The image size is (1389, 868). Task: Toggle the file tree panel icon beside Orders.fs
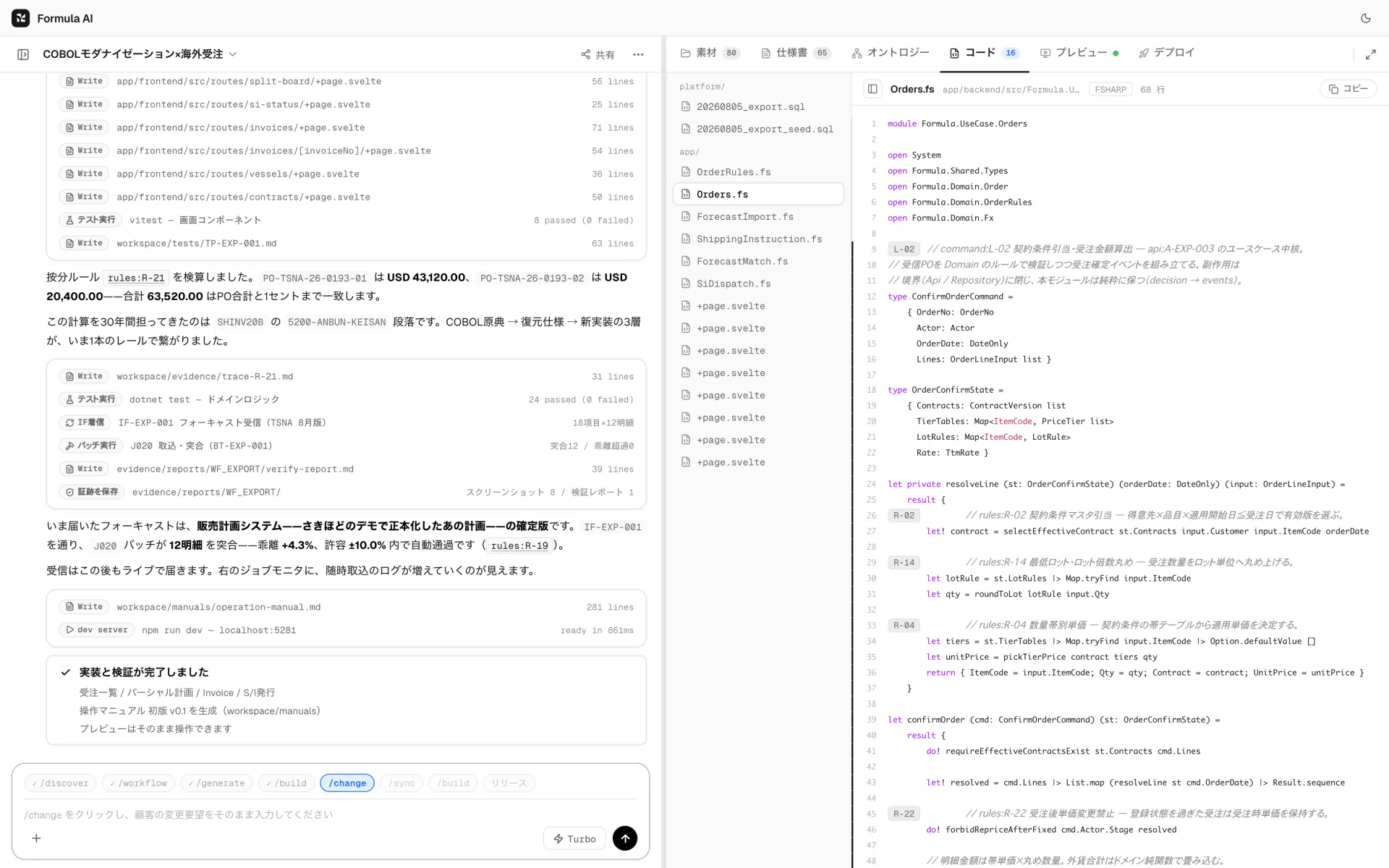pos(872,89)
